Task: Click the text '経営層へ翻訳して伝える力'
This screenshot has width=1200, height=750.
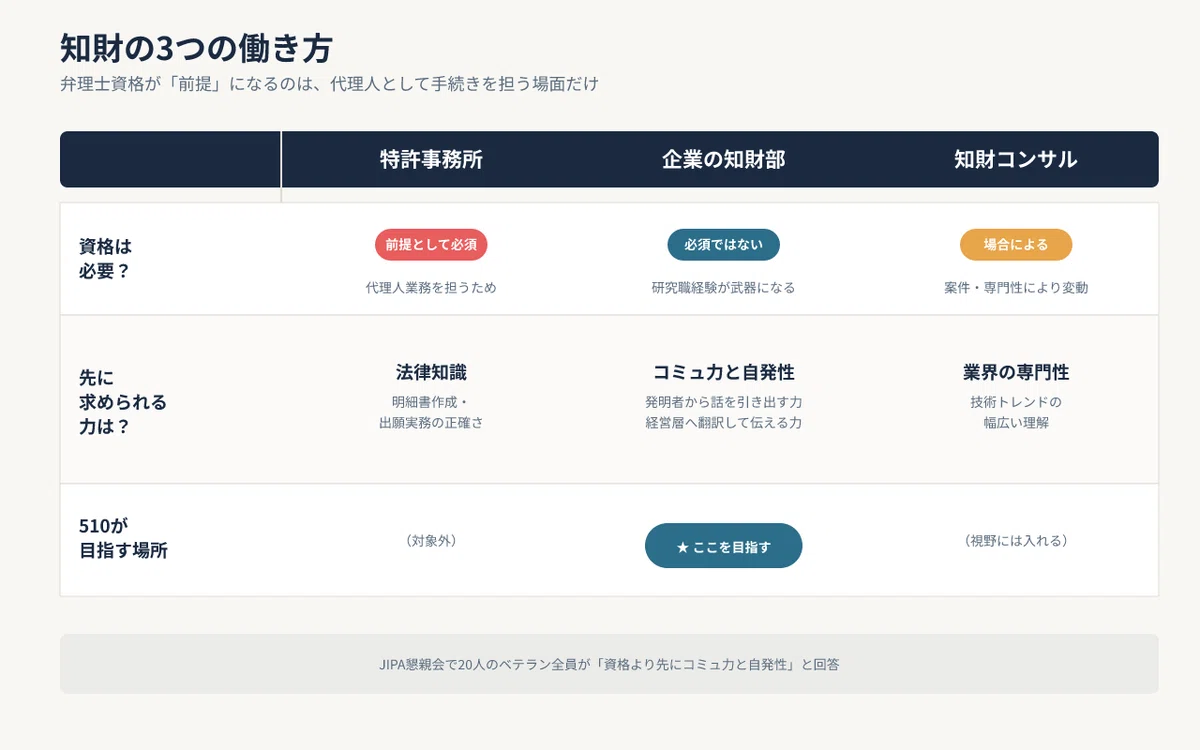Action: pos(723,423)
